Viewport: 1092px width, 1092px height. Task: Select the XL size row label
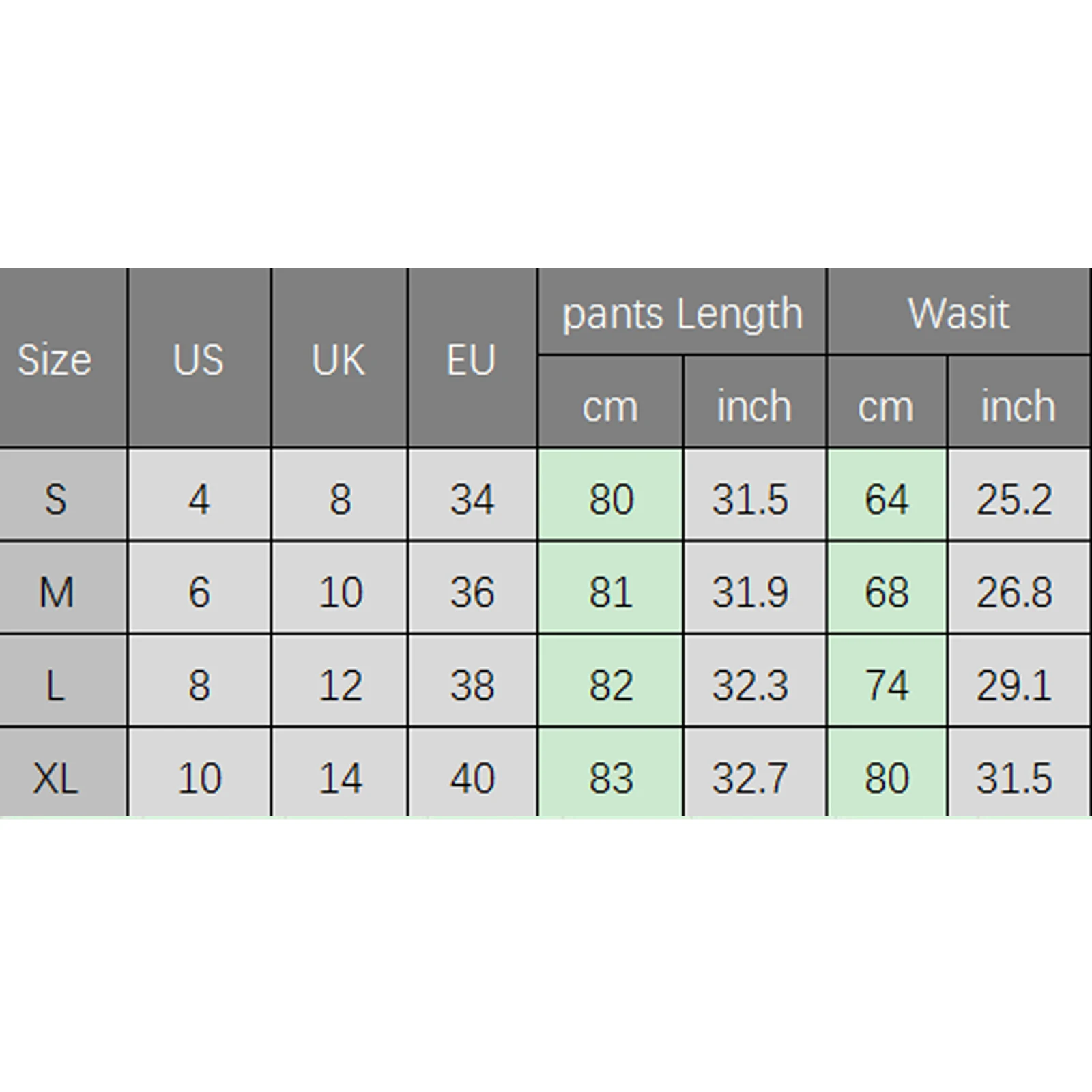coord(63,773)
